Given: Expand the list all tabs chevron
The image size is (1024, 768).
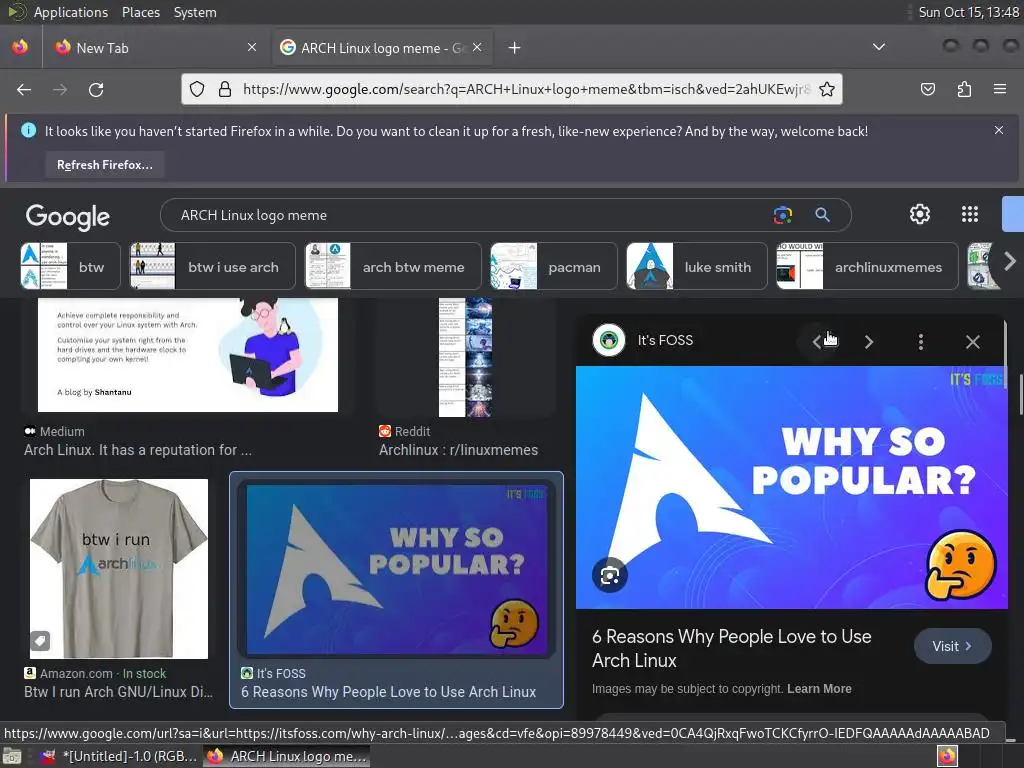Looking at the screenshot, I should coord(879,47).
